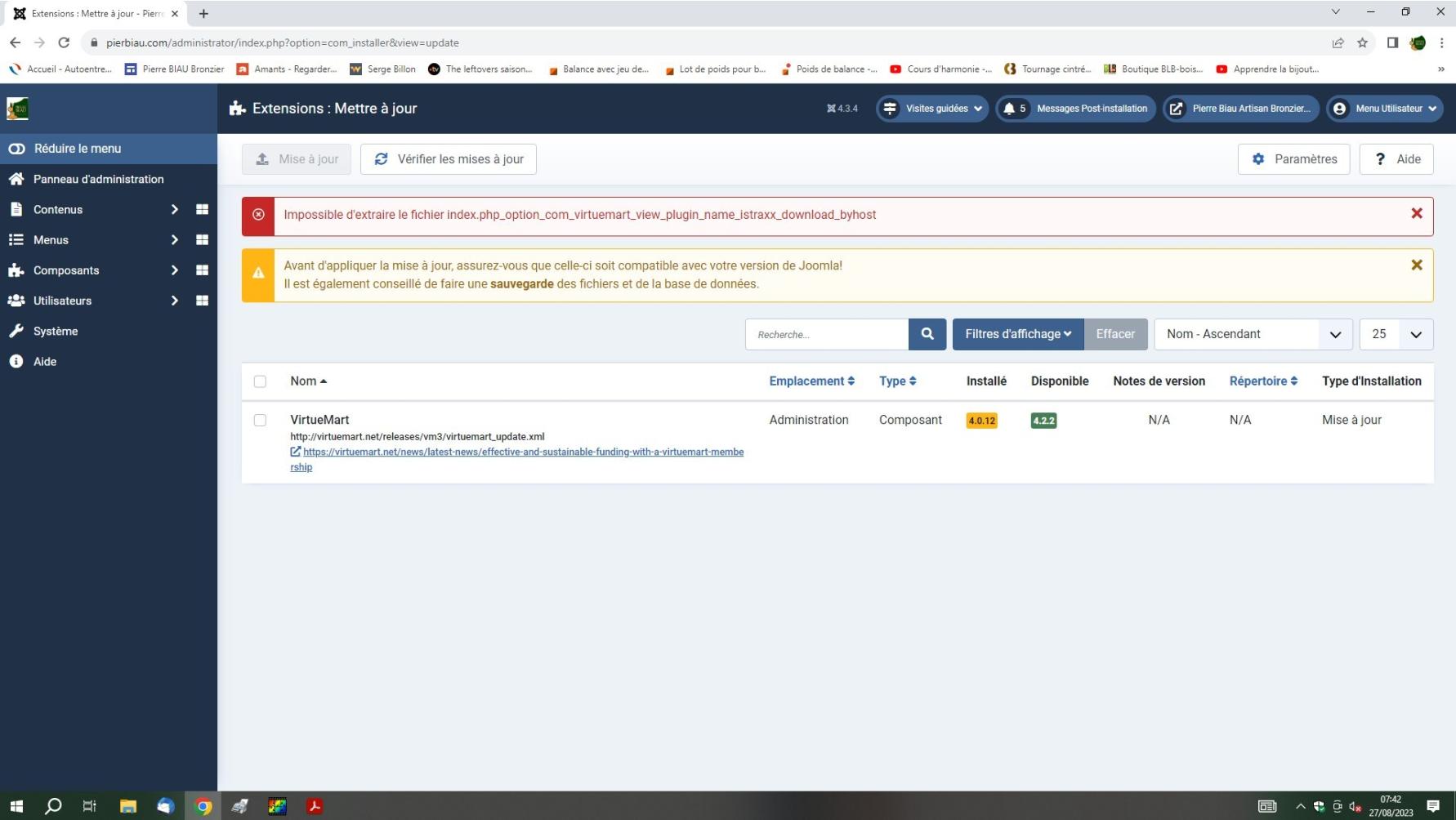Open Pierre Biau Artisan Bronzier site link
Screen dimensions: 1456x820
coord(1241,109)
